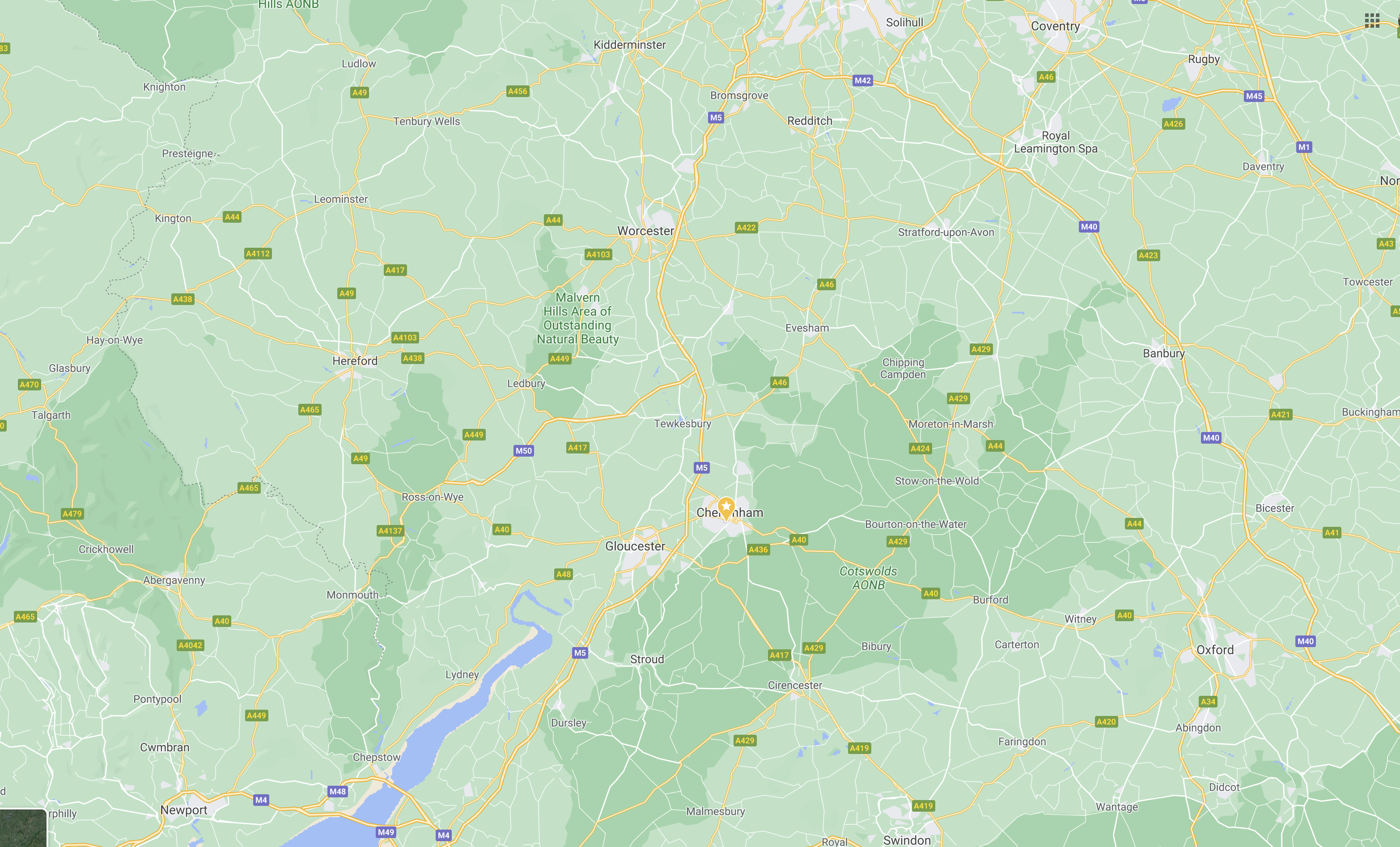Select the Worcester city label
Screen dimensions: 1400x847
[x=645, y=231]
